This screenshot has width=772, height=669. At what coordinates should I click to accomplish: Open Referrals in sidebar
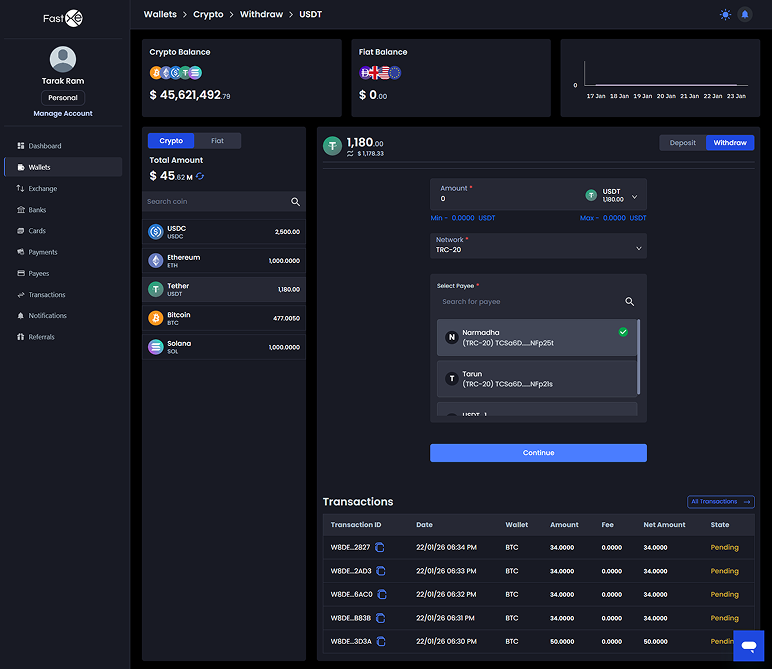click(63, 337)
